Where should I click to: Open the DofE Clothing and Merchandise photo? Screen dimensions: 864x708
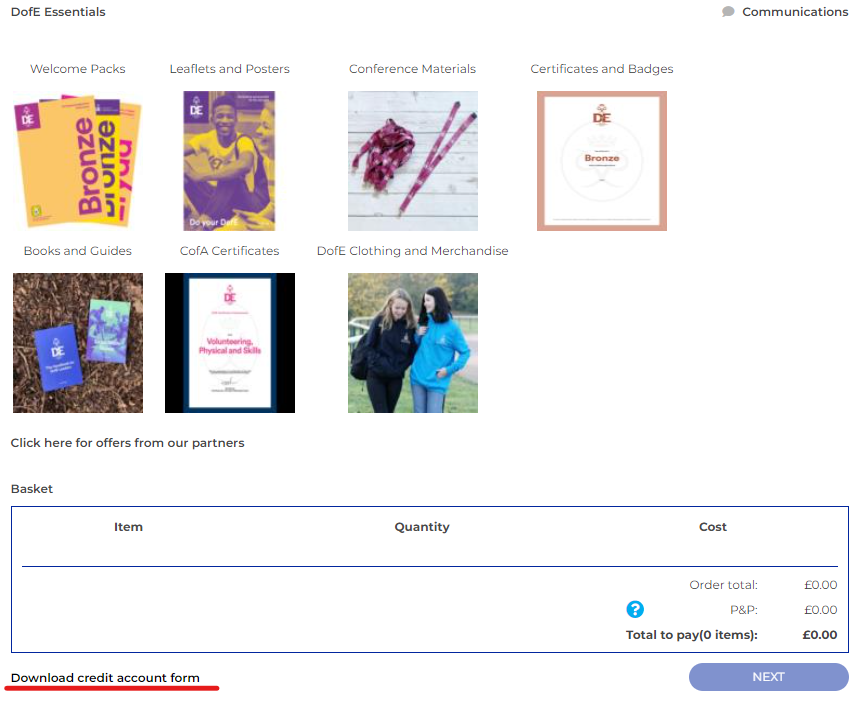[x=413, y=343]
